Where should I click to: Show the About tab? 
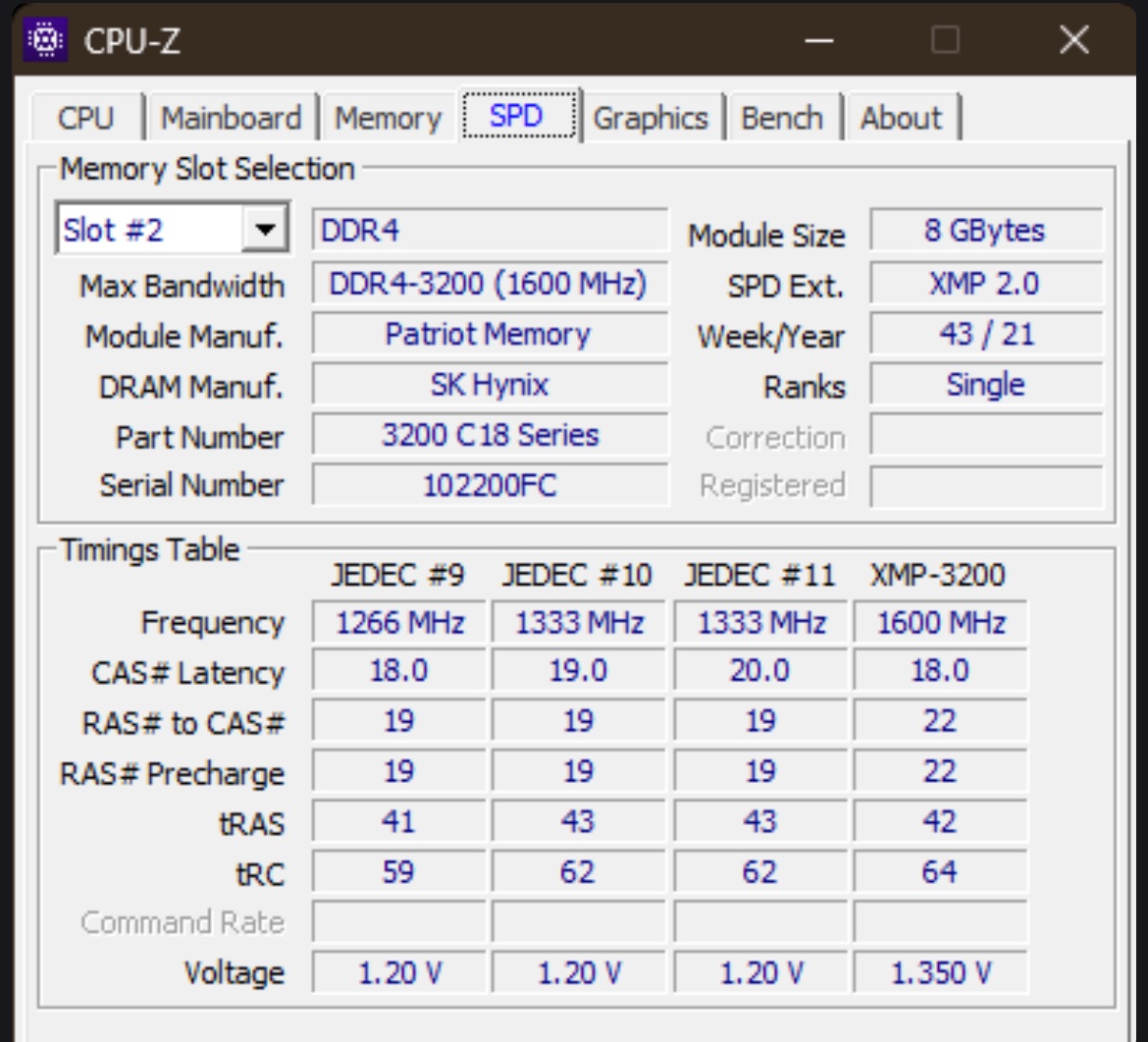pyautogui.click(x=902, y=118)
